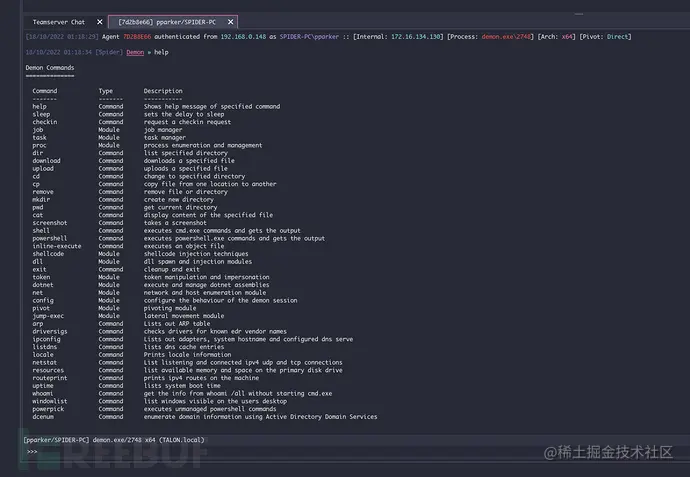Click the 'cat' command name
Image resolution: width=690 pixels, height=477 pixels.
(x=37, y=215)
